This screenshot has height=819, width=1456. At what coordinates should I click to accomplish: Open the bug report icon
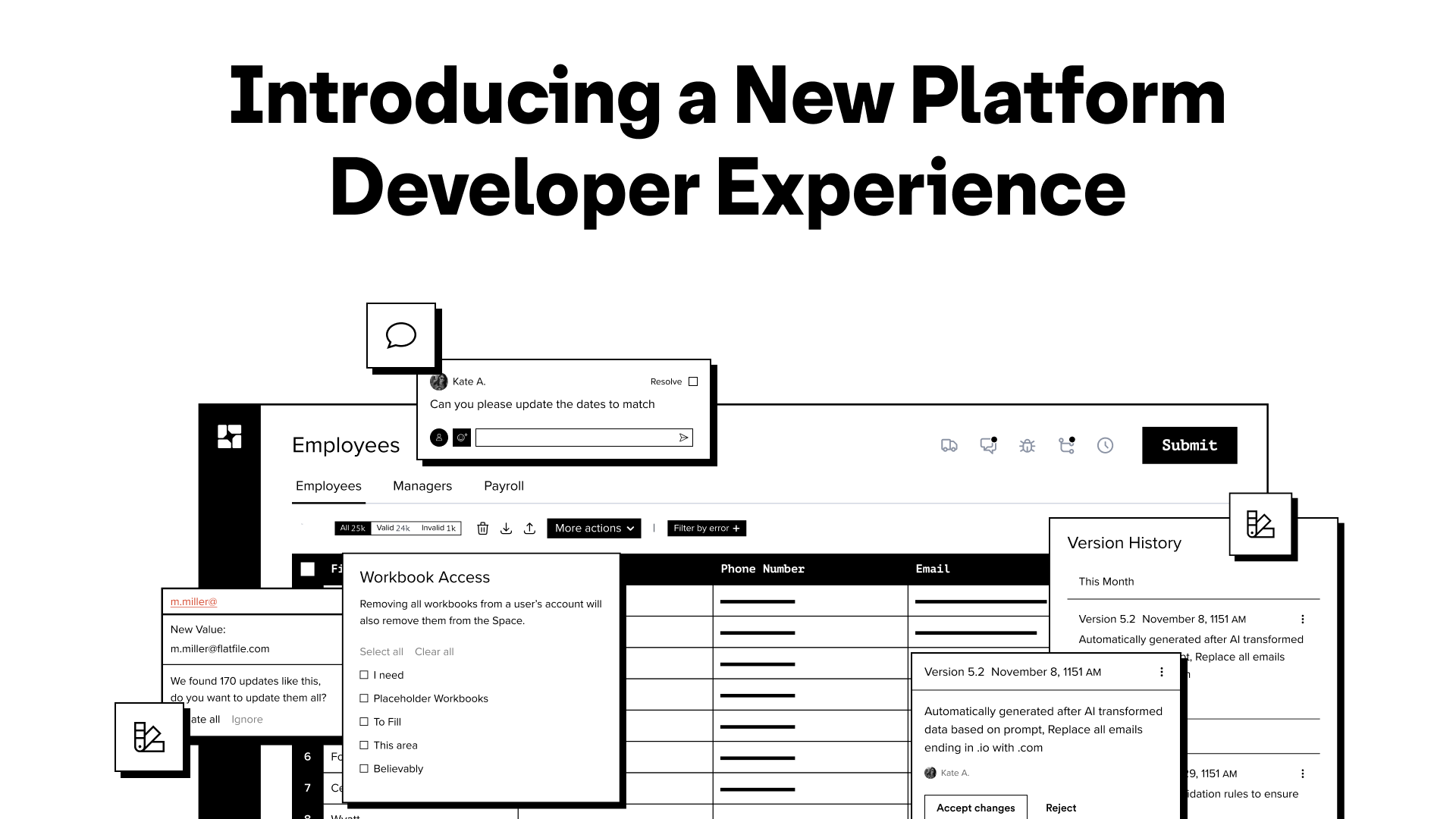point(1027,446)
